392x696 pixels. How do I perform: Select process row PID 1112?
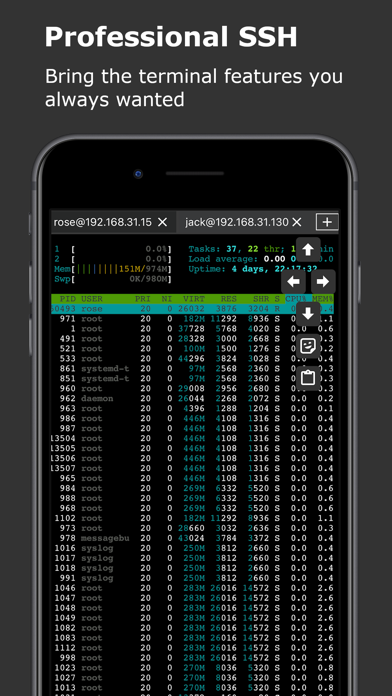192,648
